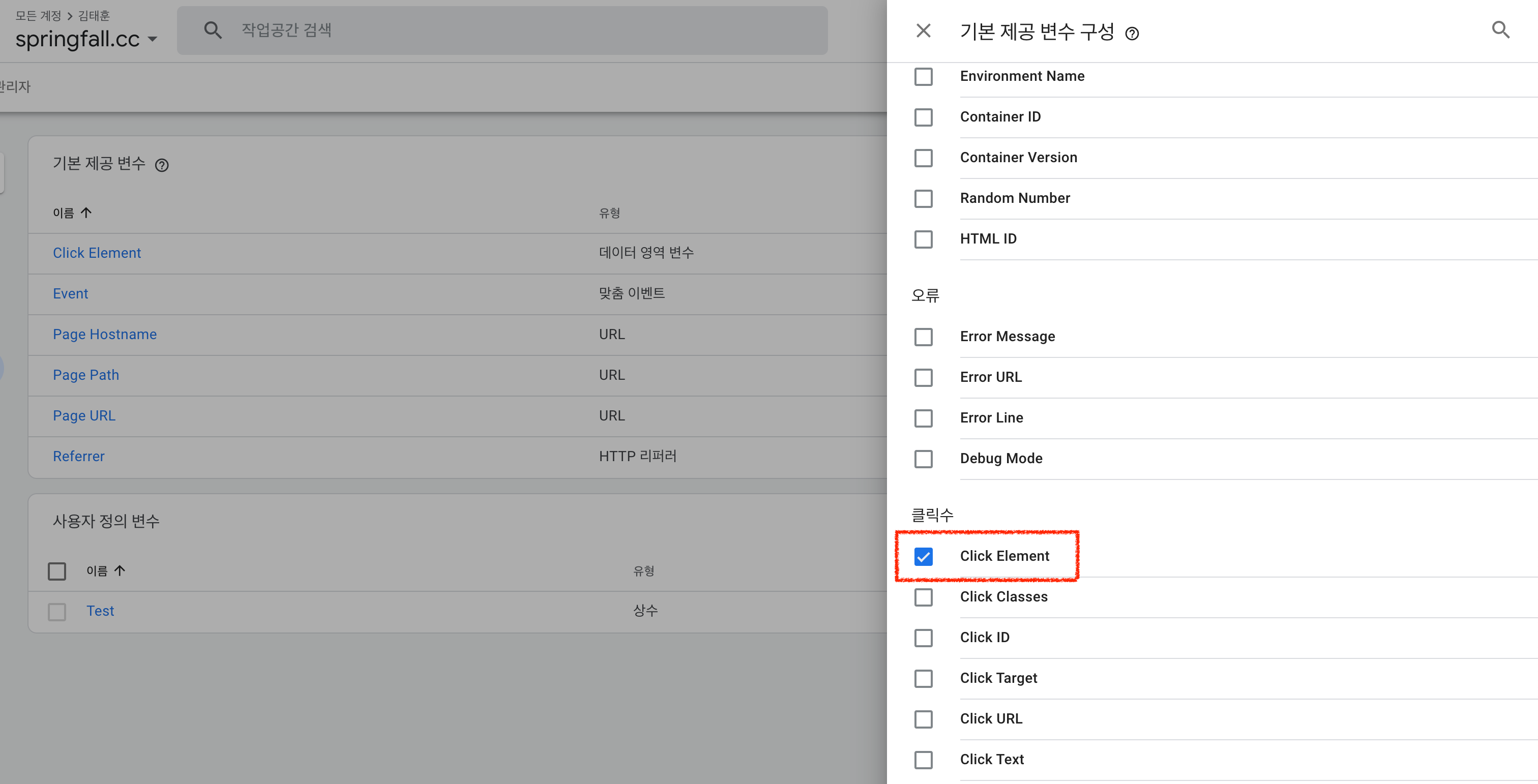Select all user-defined variables header checkbox
Screen dimensions: 1538x784
pyautogui.click(x=57, y=571)
